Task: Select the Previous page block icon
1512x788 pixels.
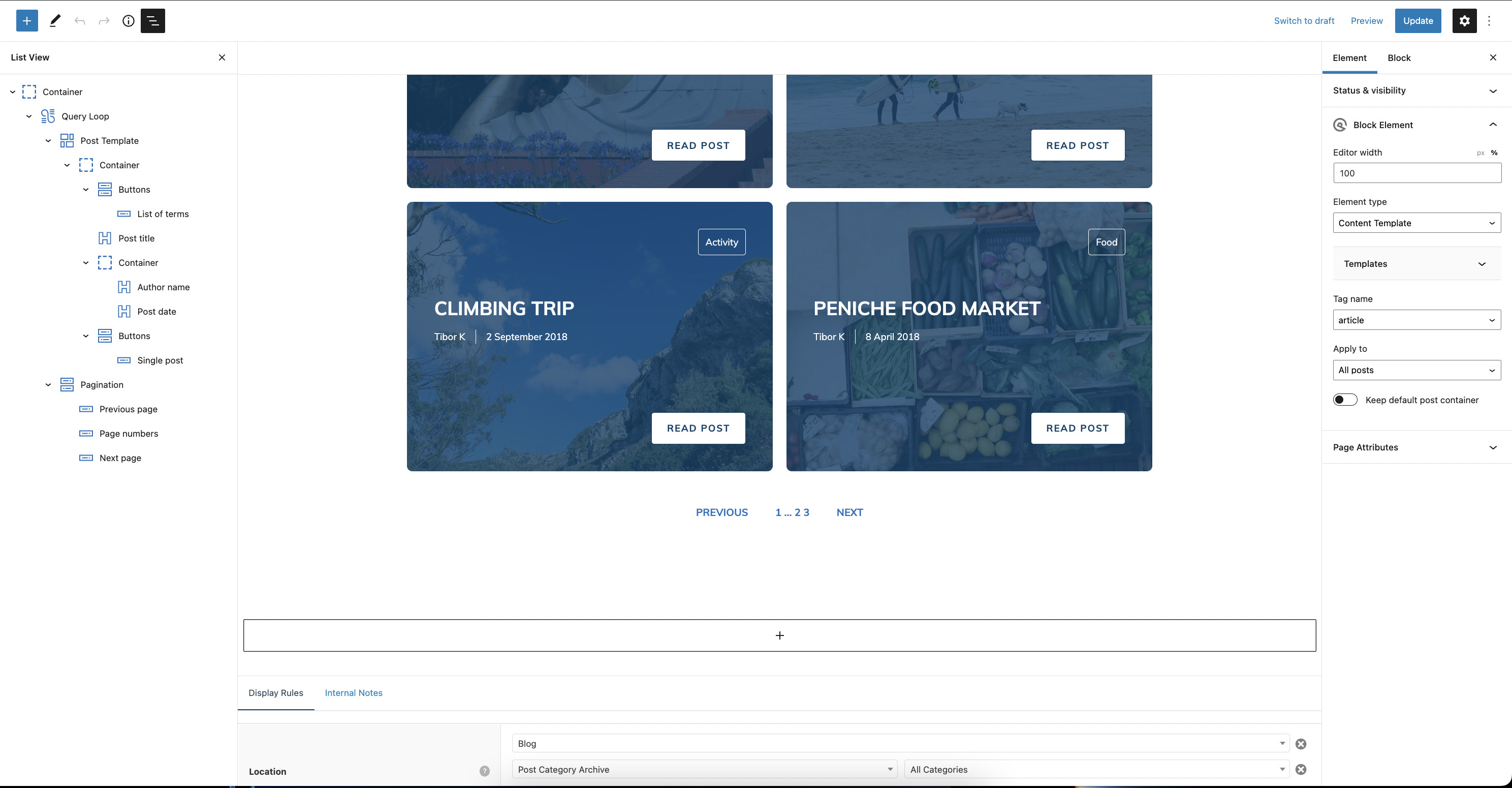Action: [x=86, y=409]
